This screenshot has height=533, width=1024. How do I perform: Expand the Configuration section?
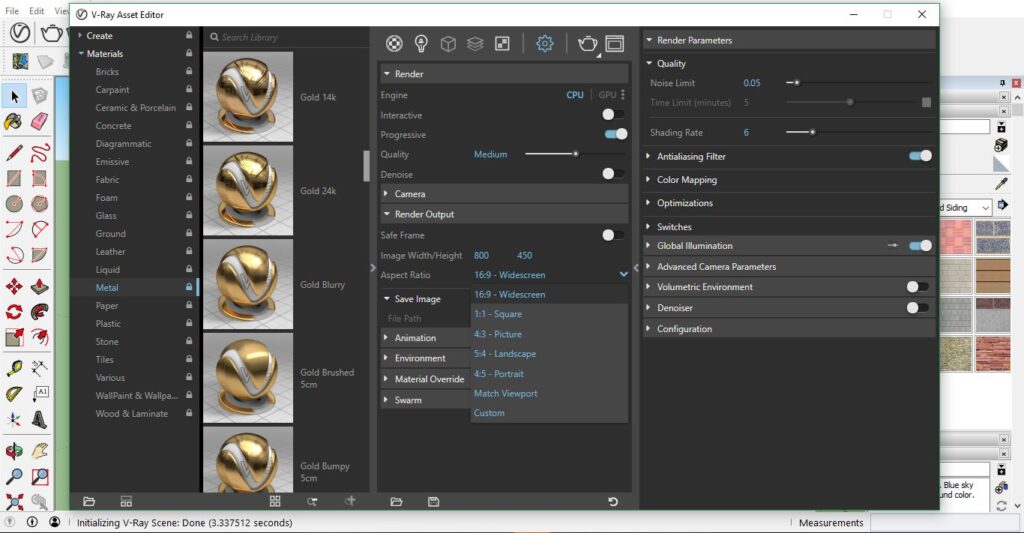pyautogui.click(x=789, y=329)
